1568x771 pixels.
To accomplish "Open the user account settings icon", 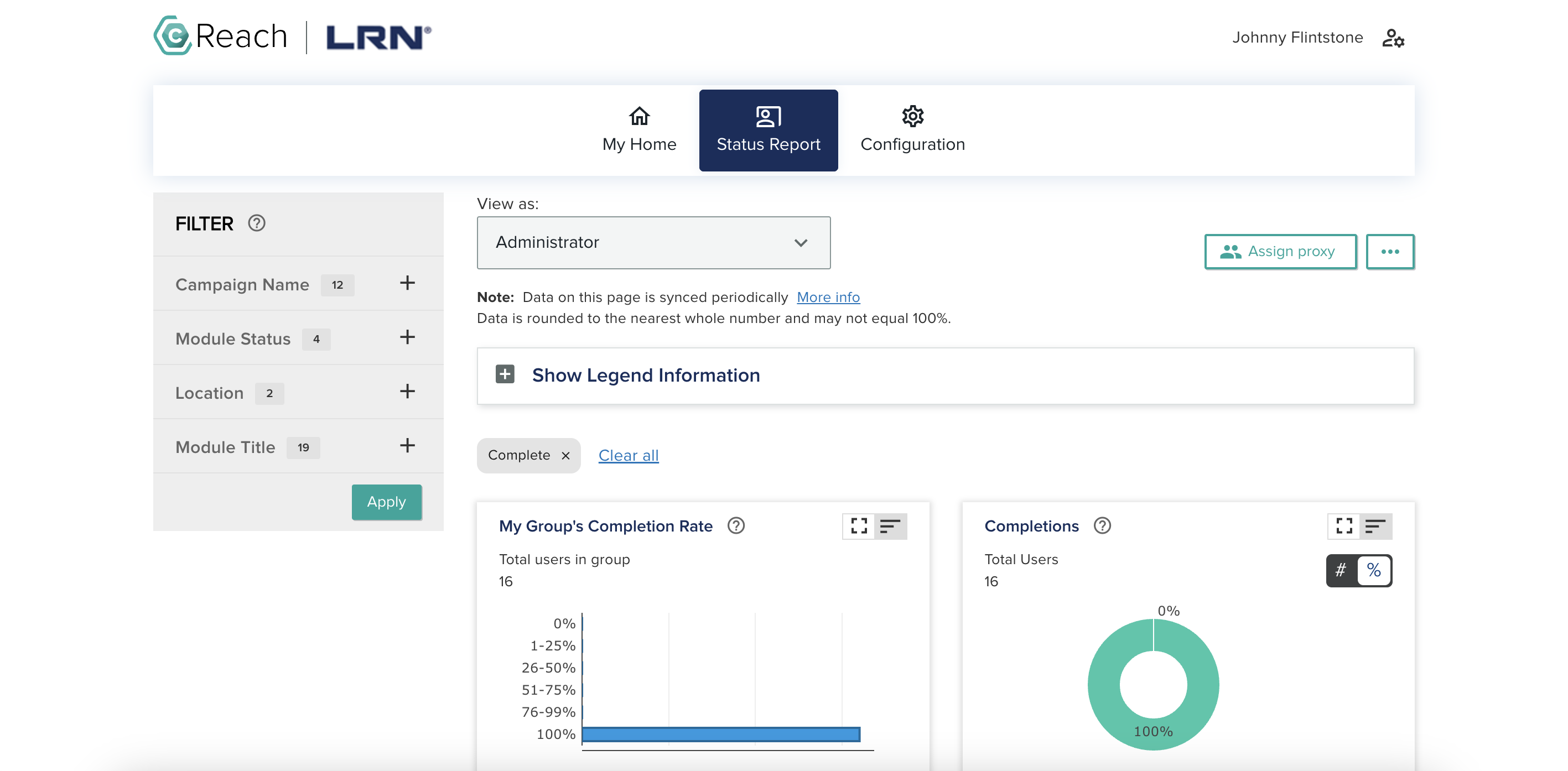I will [1394, 38].
